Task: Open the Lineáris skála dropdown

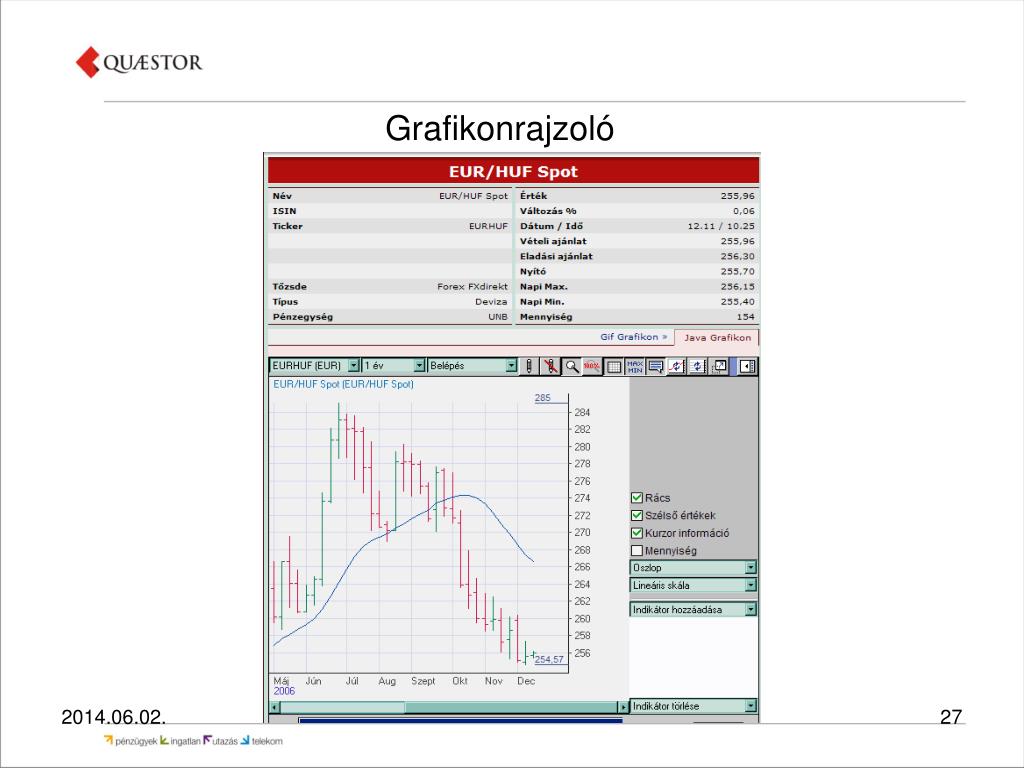Action: click(693, 585)
